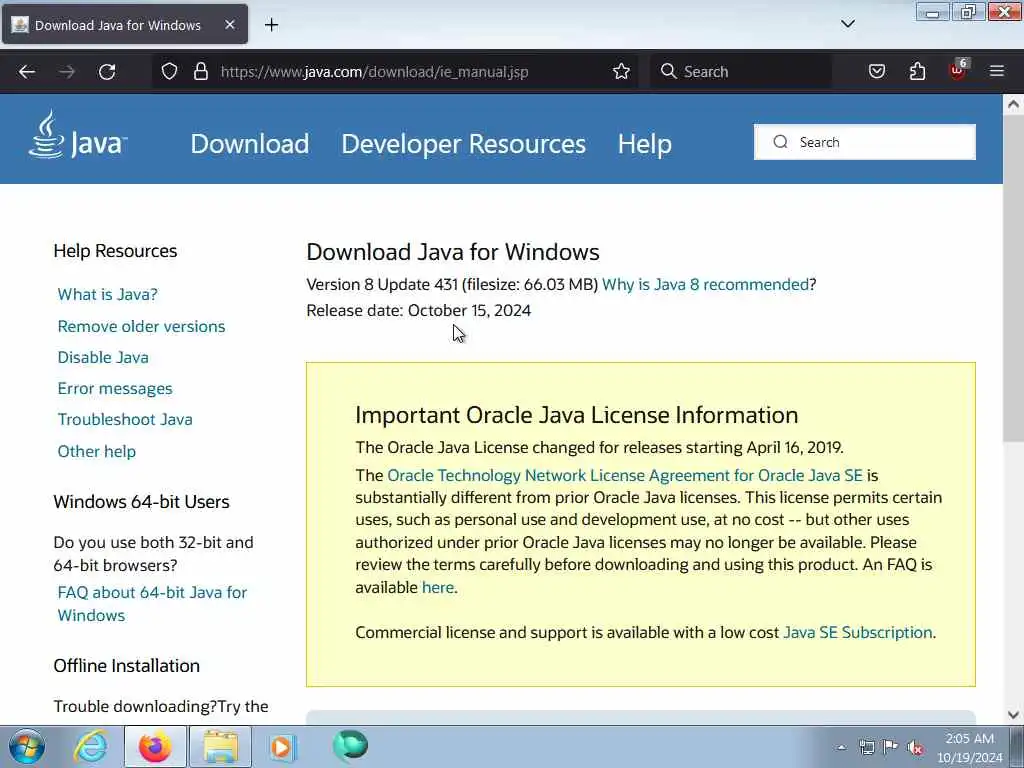This screenshot has height=768, width=1024.
Task: Expand the list all tabs arrow
Action: pyautogui.click(x=848, y=24)
